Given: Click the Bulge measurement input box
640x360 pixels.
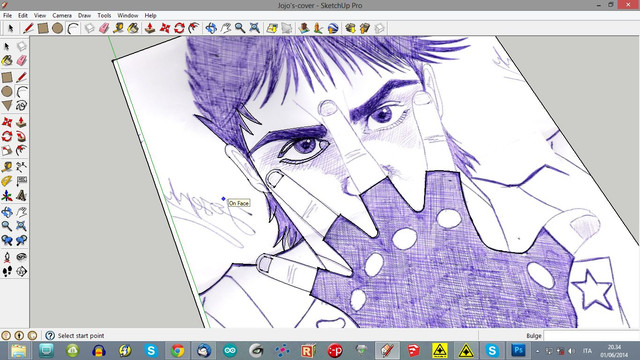Looking at the screenshot, I should point(592,336).
